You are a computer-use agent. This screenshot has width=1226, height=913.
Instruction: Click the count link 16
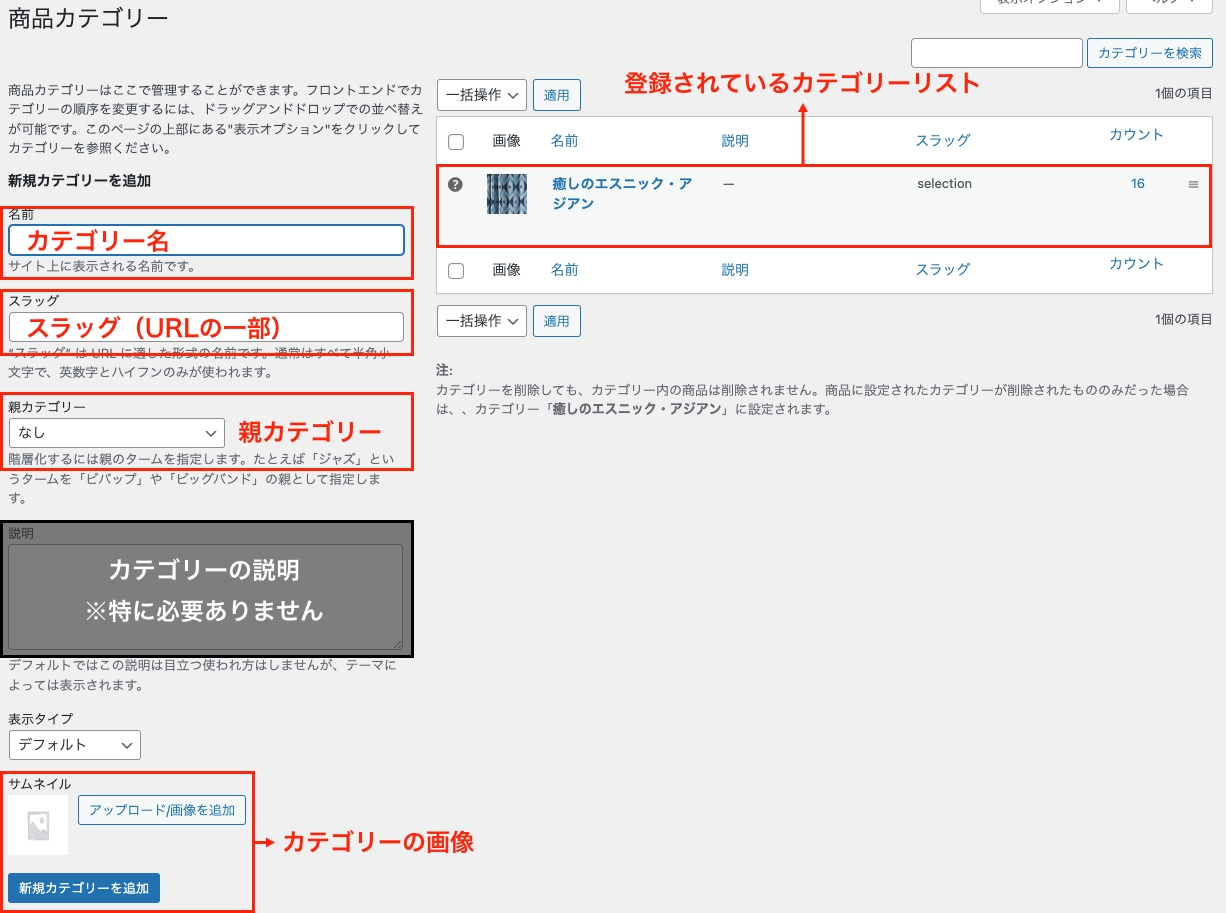(1138, 184)
